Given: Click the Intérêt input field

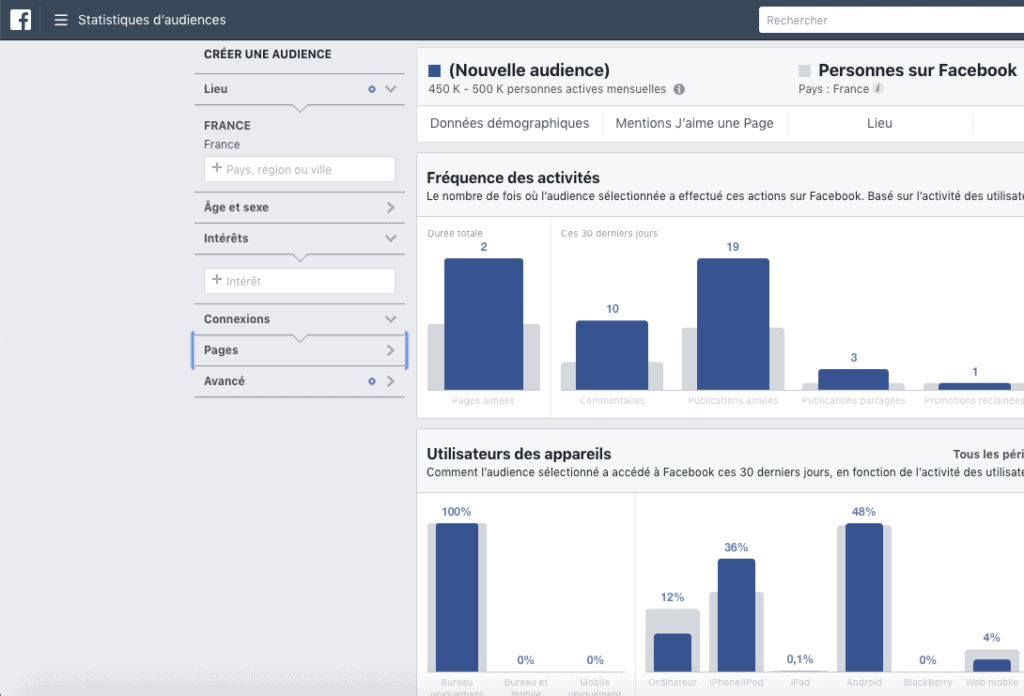Looking at the screenshot, I should (x=300, y=281).
